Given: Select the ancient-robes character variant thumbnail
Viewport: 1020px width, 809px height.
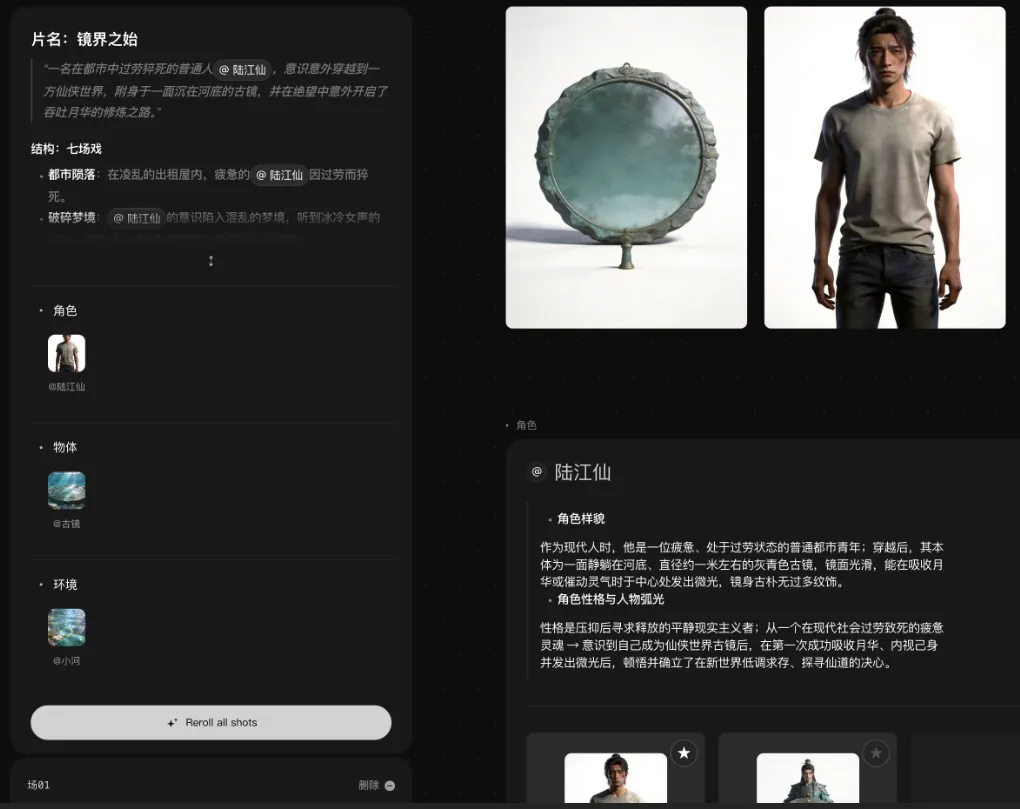Looking at the screenshot, I should [807, 778].
